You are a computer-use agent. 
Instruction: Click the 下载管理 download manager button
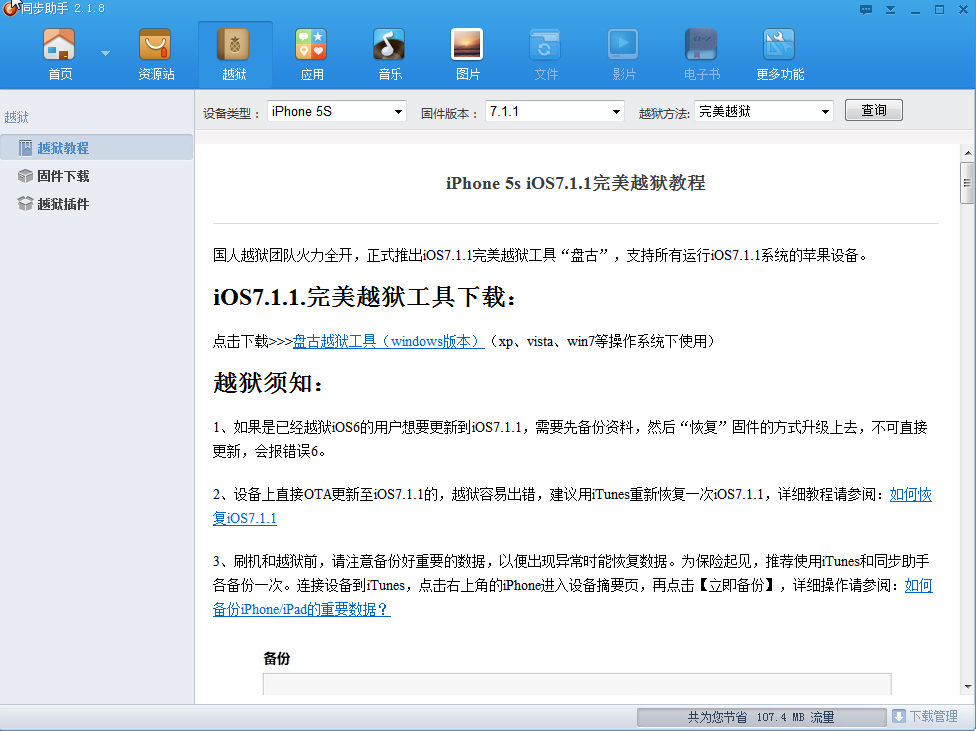[925, 717]
